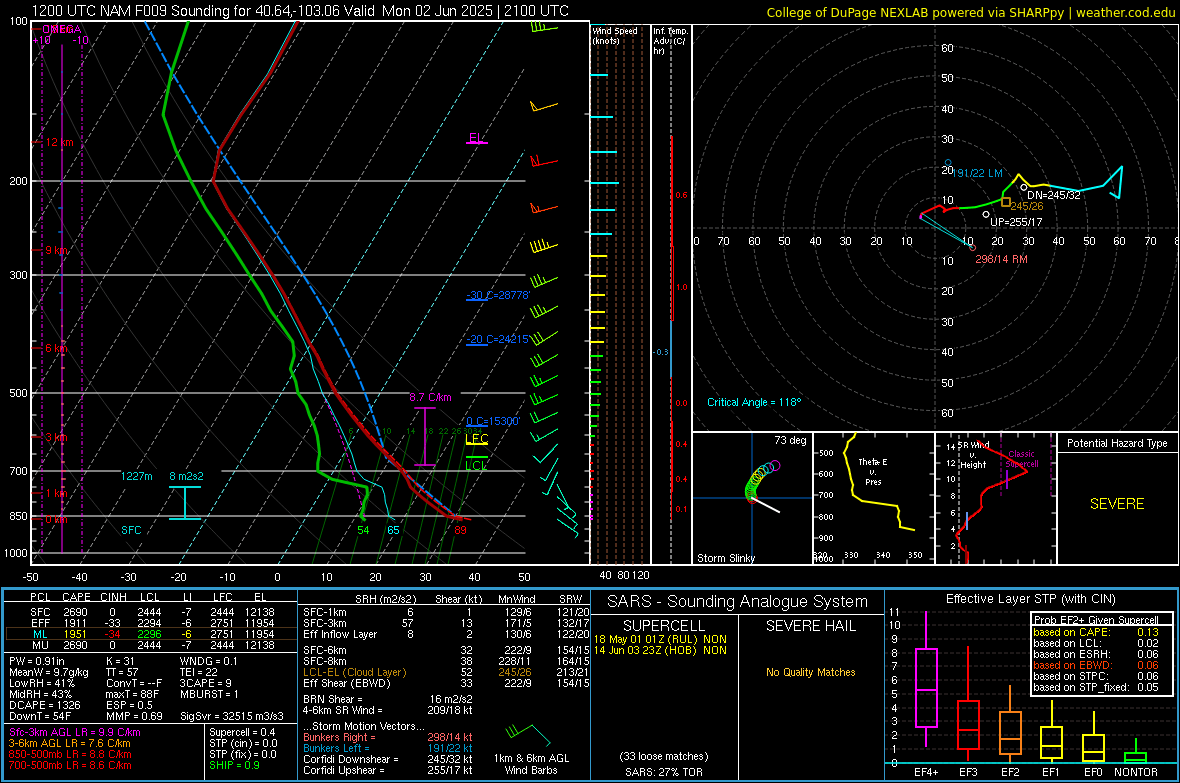The height and width of the screenshot is (783, 1180).
Task: Select the highlighted ML parcel row
Action: click(x=153, y=634)
